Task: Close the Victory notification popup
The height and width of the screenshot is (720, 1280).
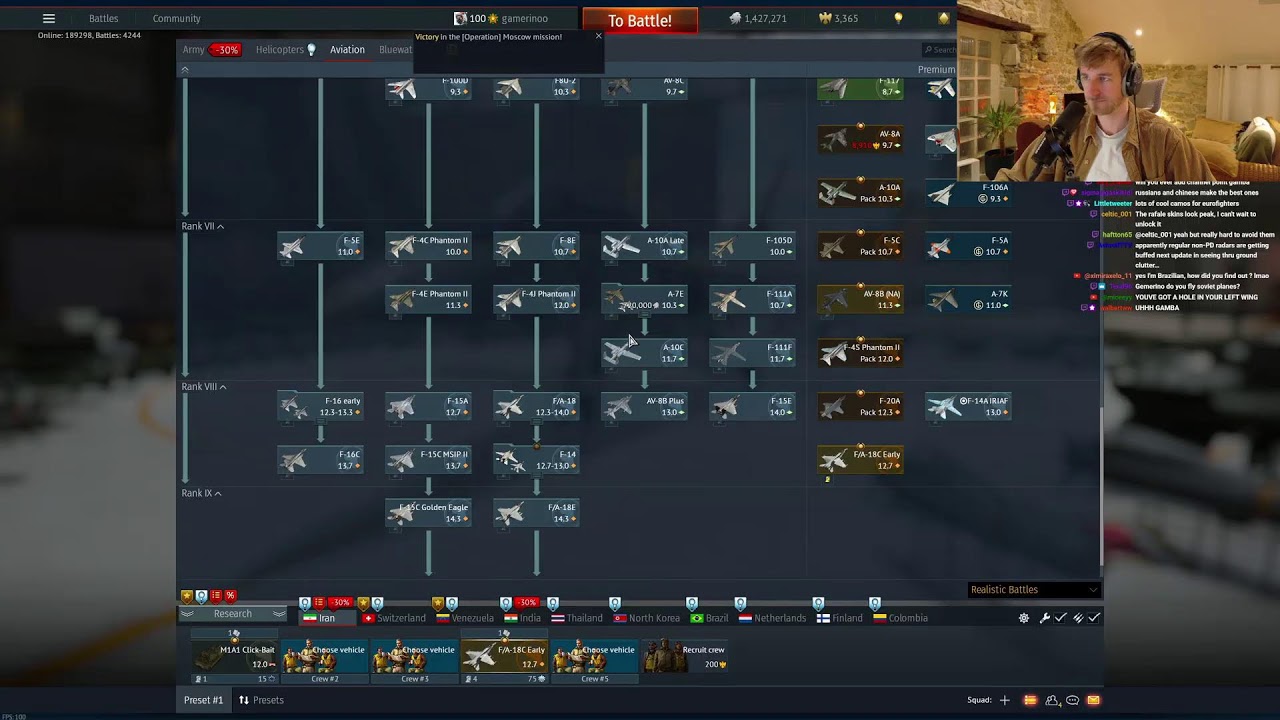Action: coord(598,37)
